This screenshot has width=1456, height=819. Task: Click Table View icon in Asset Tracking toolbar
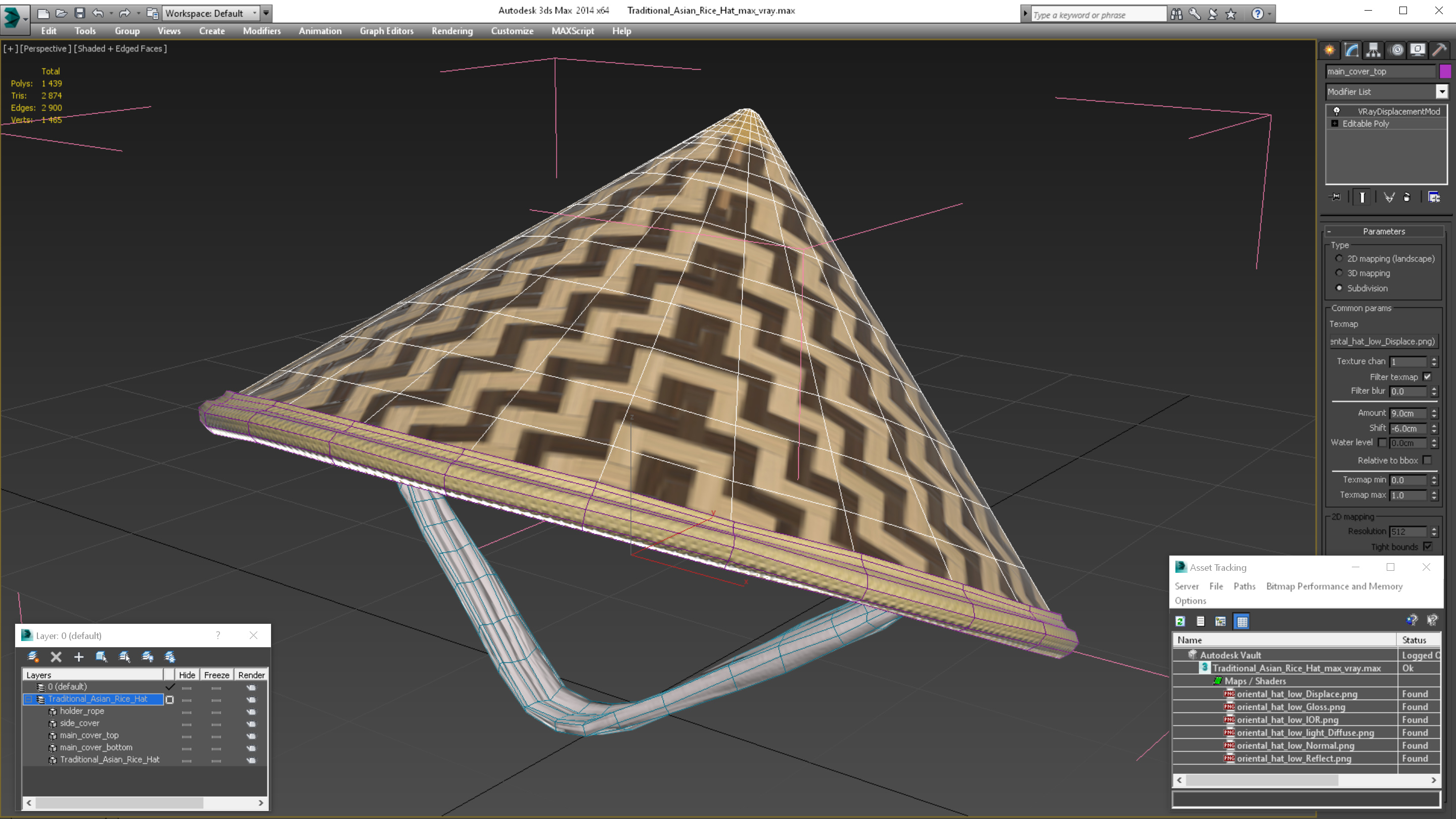pyautogui.click(x=1242, y=622)
